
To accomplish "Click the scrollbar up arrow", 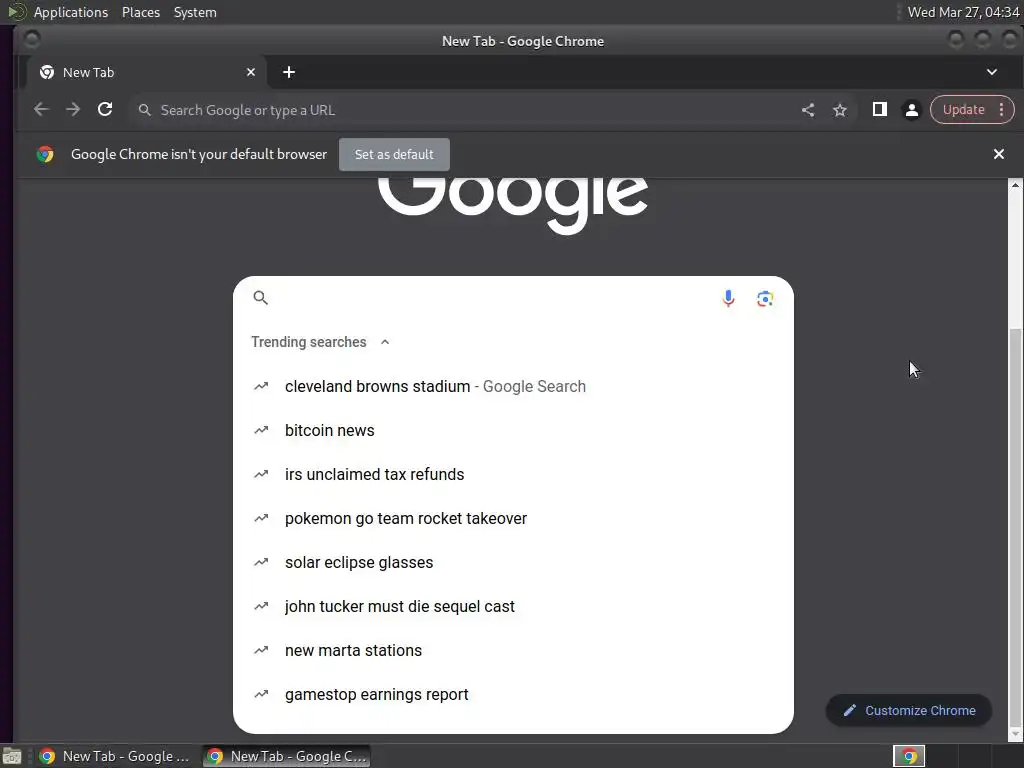I will 1016,185.
